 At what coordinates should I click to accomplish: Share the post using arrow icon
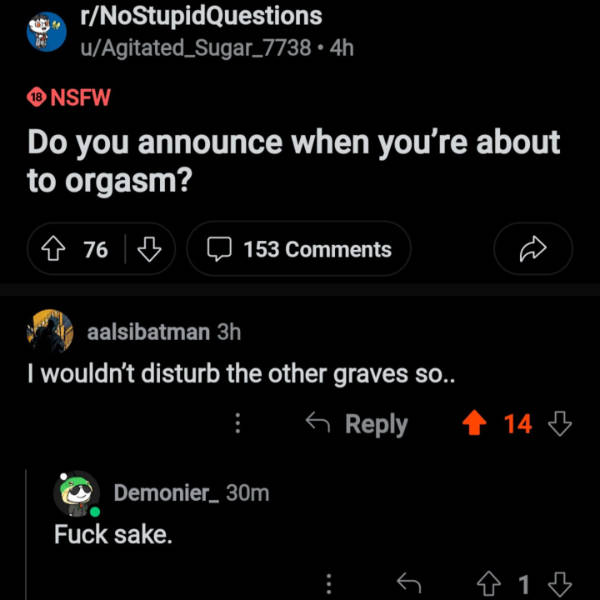click(533, 249)
